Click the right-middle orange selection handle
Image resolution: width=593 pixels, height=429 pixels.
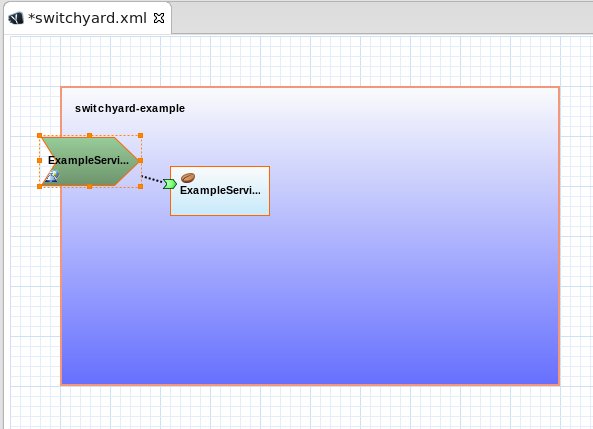pos(140,161)
